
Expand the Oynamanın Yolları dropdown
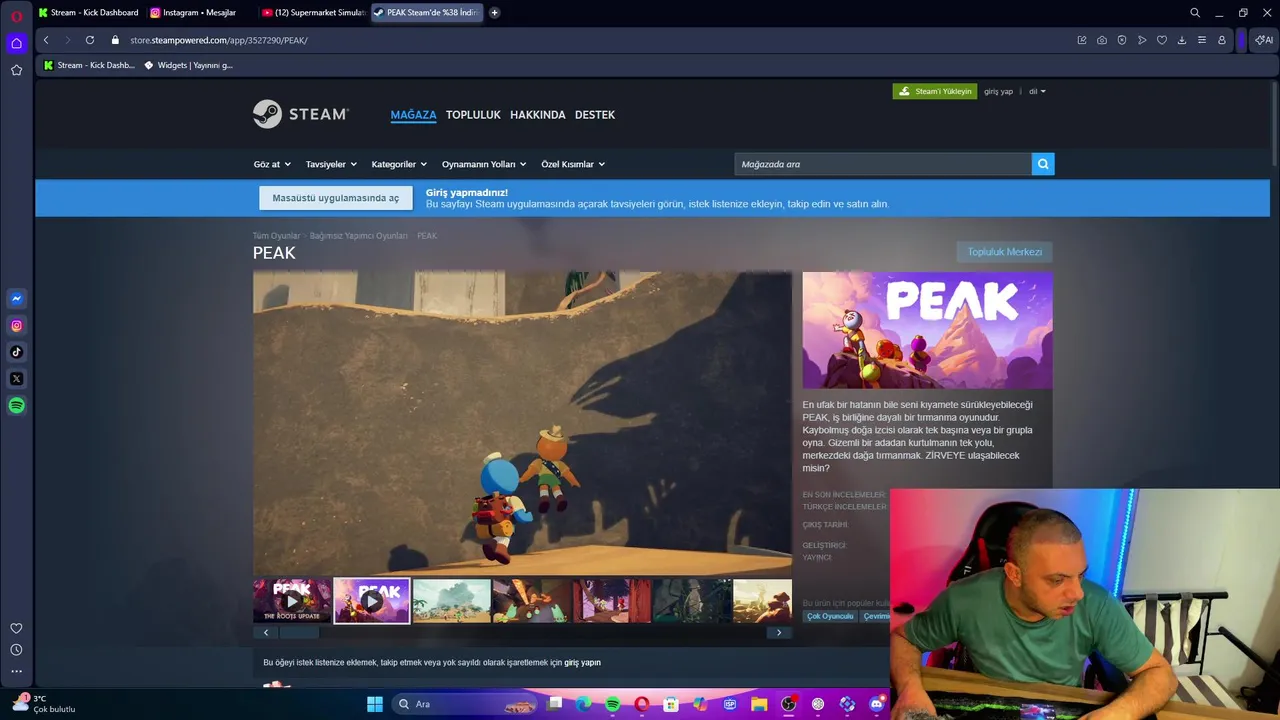[484, 164]
